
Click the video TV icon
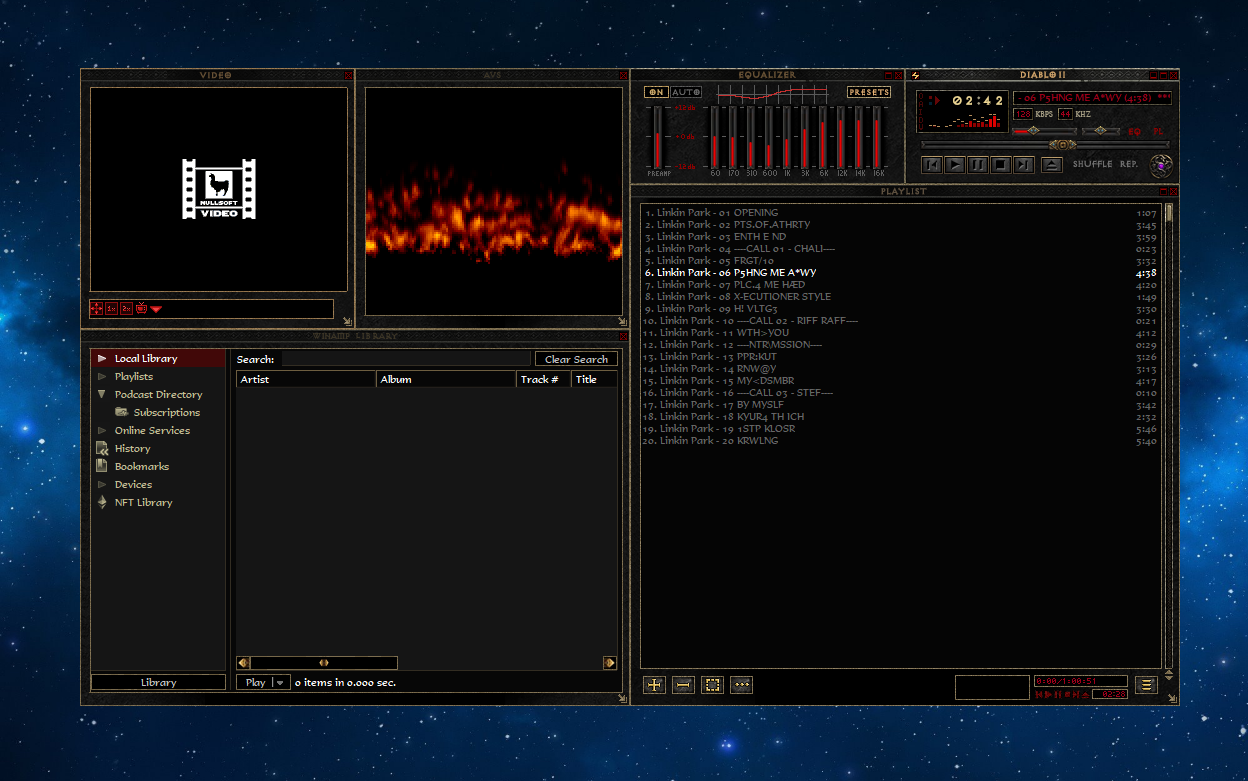click(141, 309)
